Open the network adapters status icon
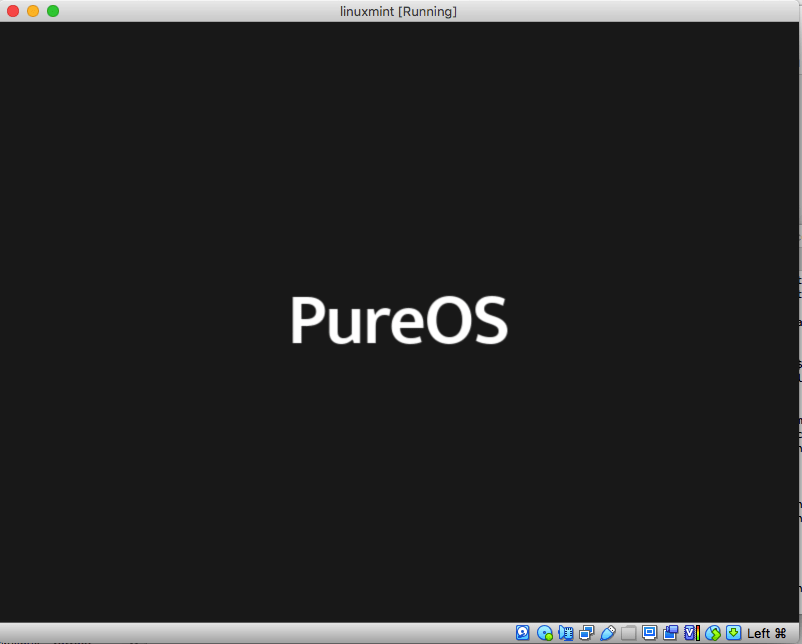This screenshot has width=802, height=644. (586, 633)
